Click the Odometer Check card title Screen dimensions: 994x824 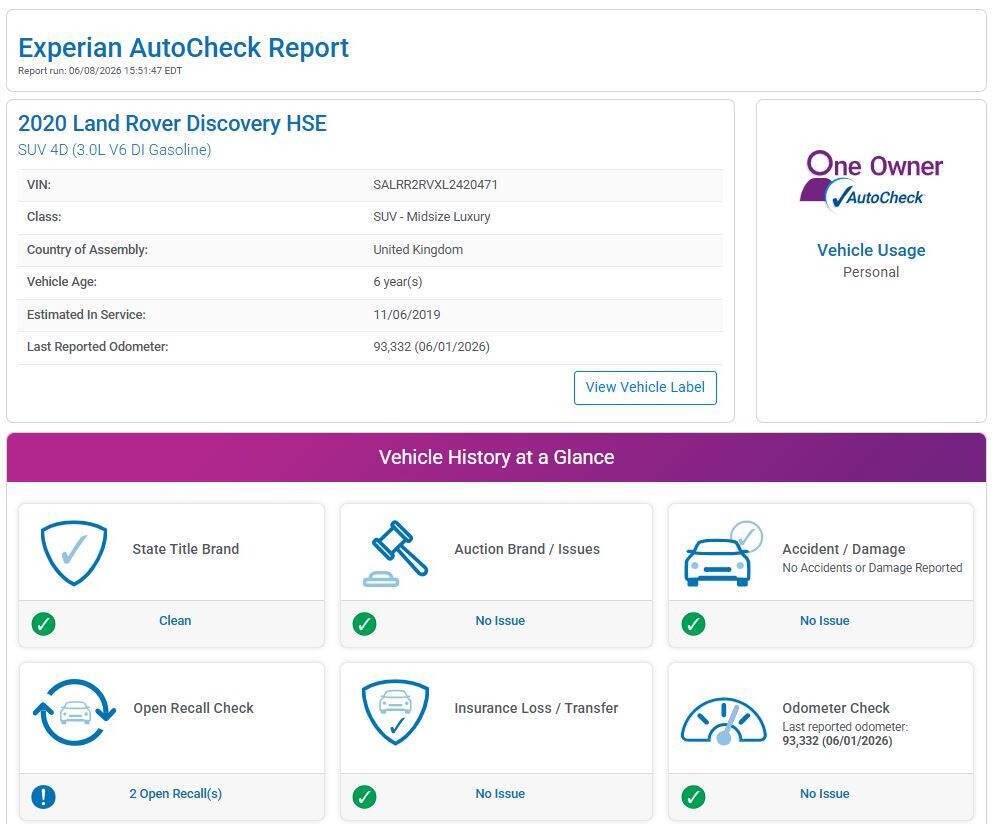coord(836,708)
